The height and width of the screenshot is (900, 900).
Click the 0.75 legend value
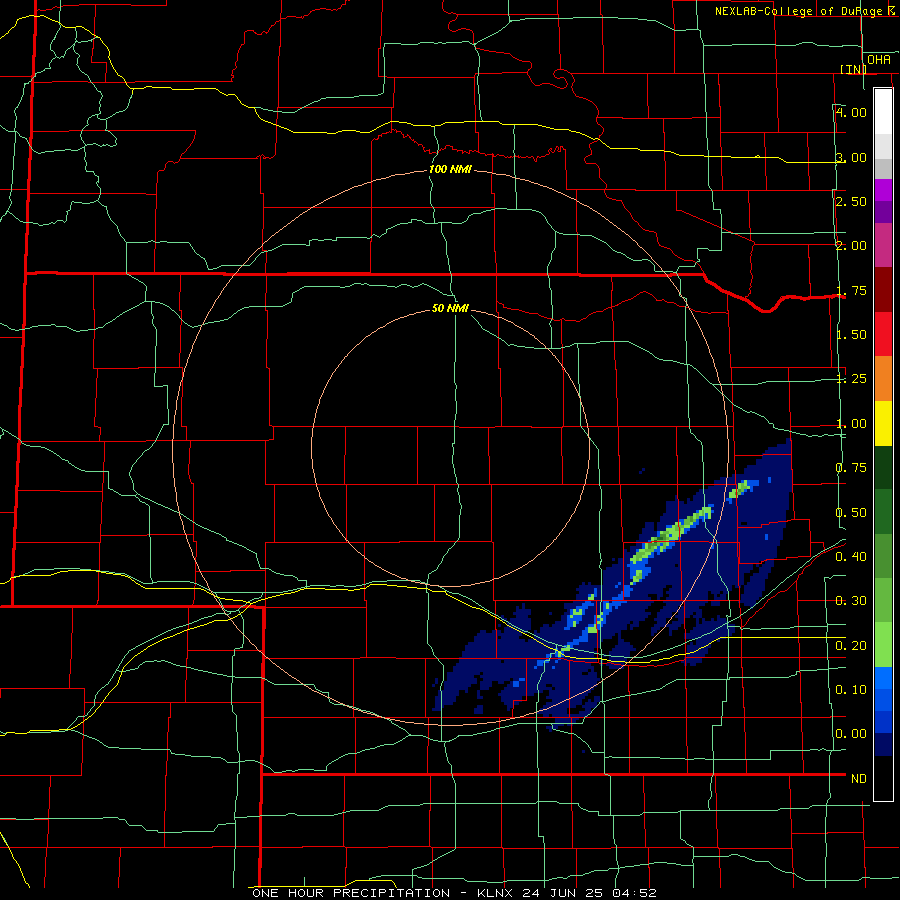[851, 468]
